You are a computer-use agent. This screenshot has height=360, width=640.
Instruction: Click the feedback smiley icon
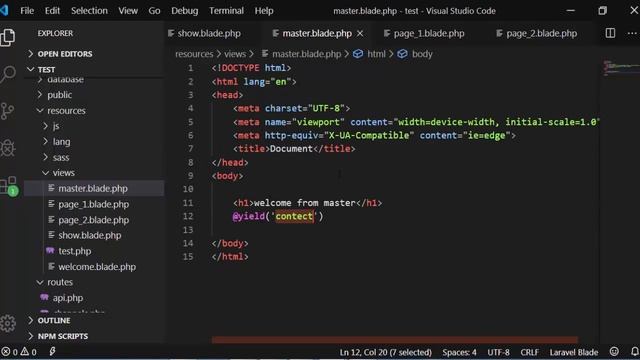pos(614,351)
